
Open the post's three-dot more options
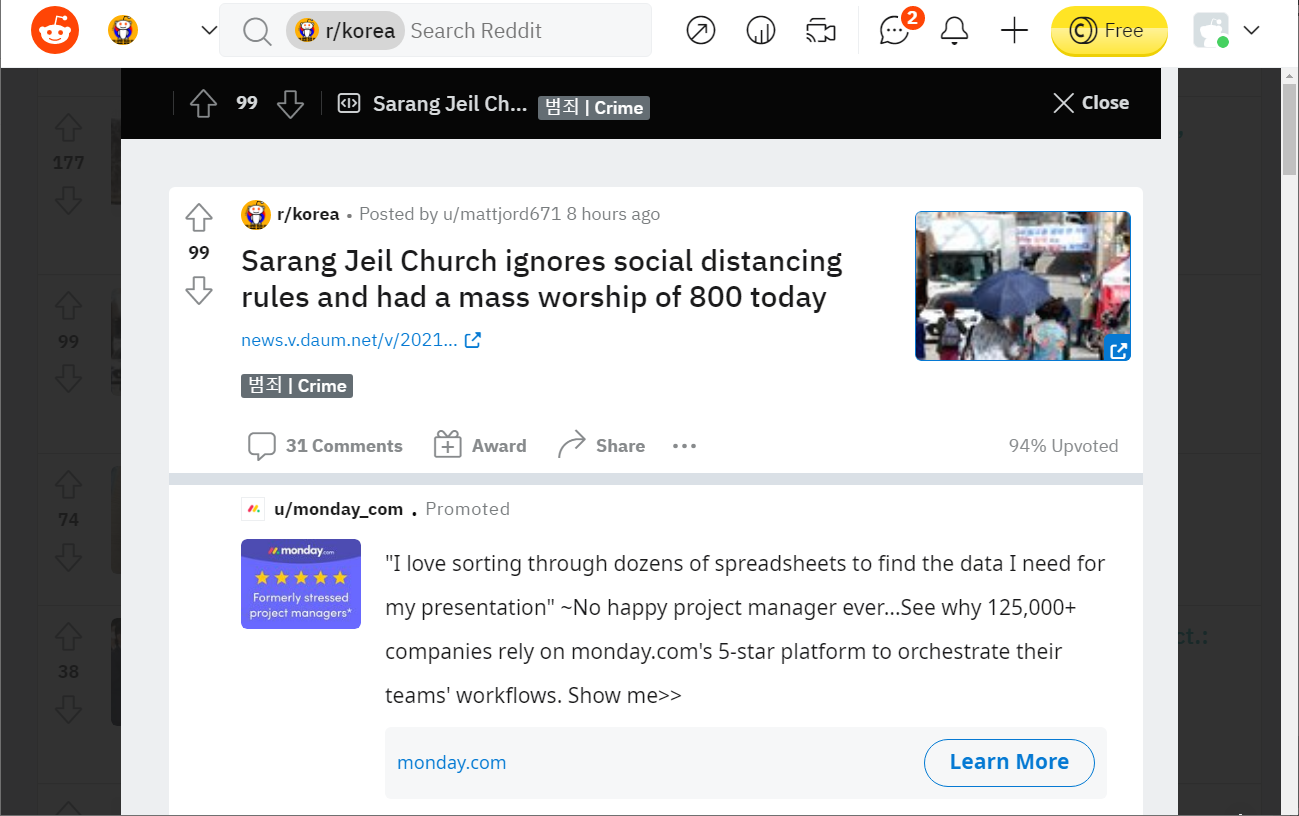click(684, 446)
